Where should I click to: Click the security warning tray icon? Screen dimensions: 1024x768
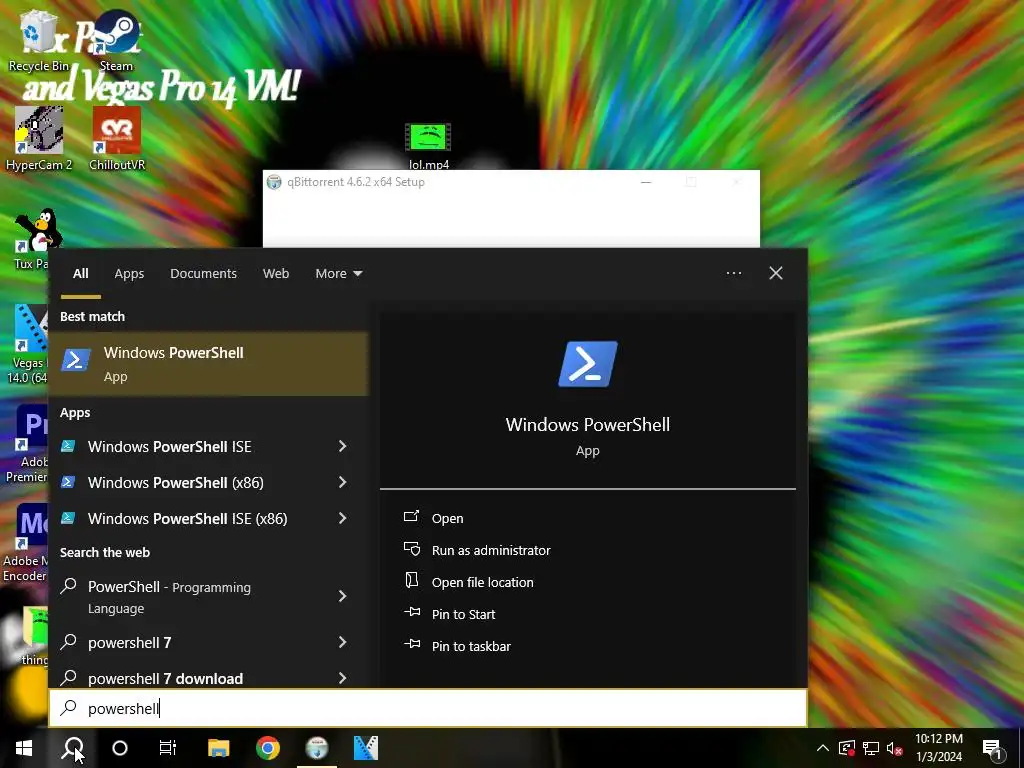847,748
